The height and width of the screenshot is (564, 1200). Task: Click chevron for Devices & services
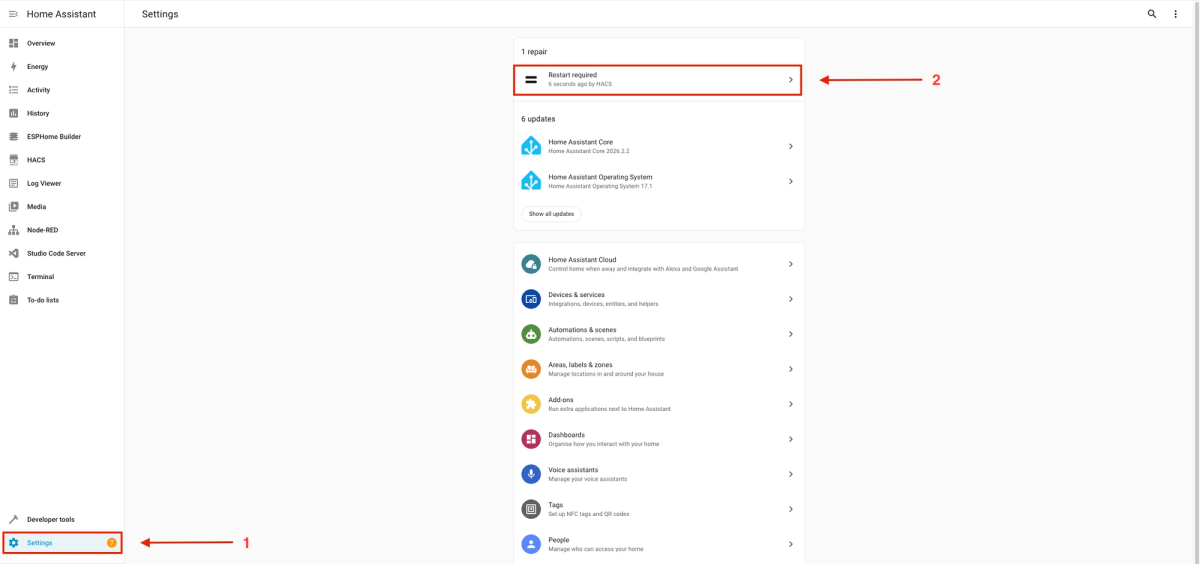click(x=791, y=299)
